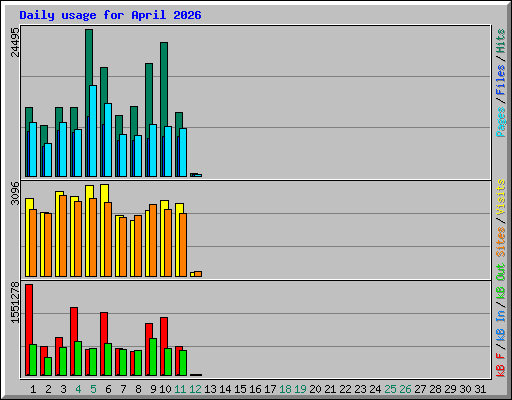Image resolution: width=512 pixels, height=400 pixels.
Task: Click day 1 on the x-axis
Action: pyautogui.click(x=33, y=389)
